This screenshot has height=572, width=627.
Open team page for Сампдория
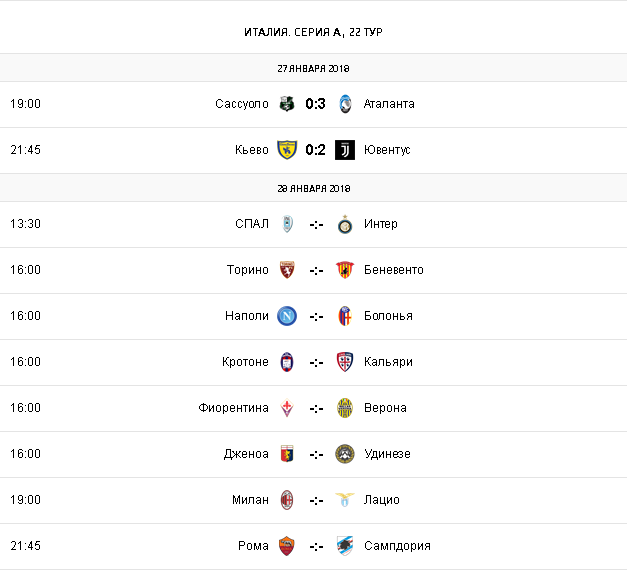click(397, 546)
